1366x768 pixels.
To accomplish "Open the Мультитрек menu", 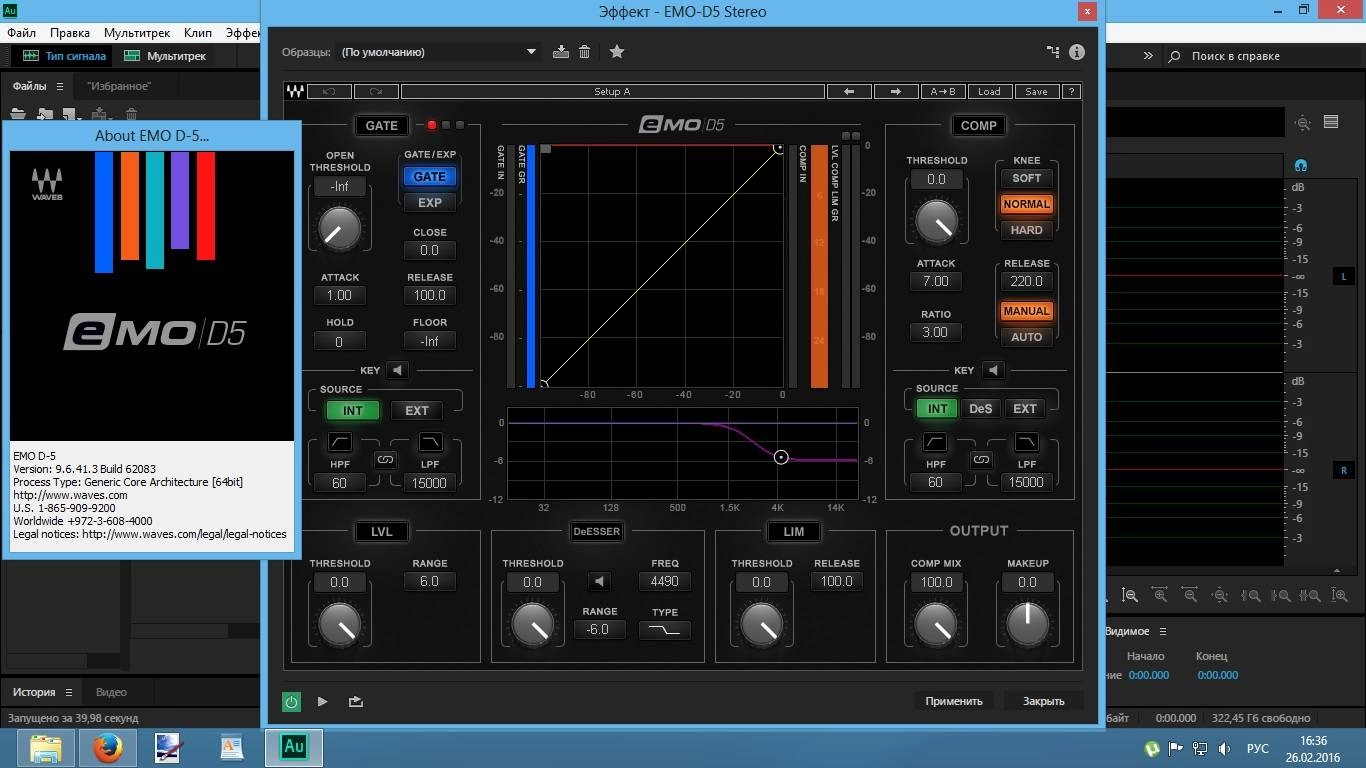I will [x=137, y=33].
